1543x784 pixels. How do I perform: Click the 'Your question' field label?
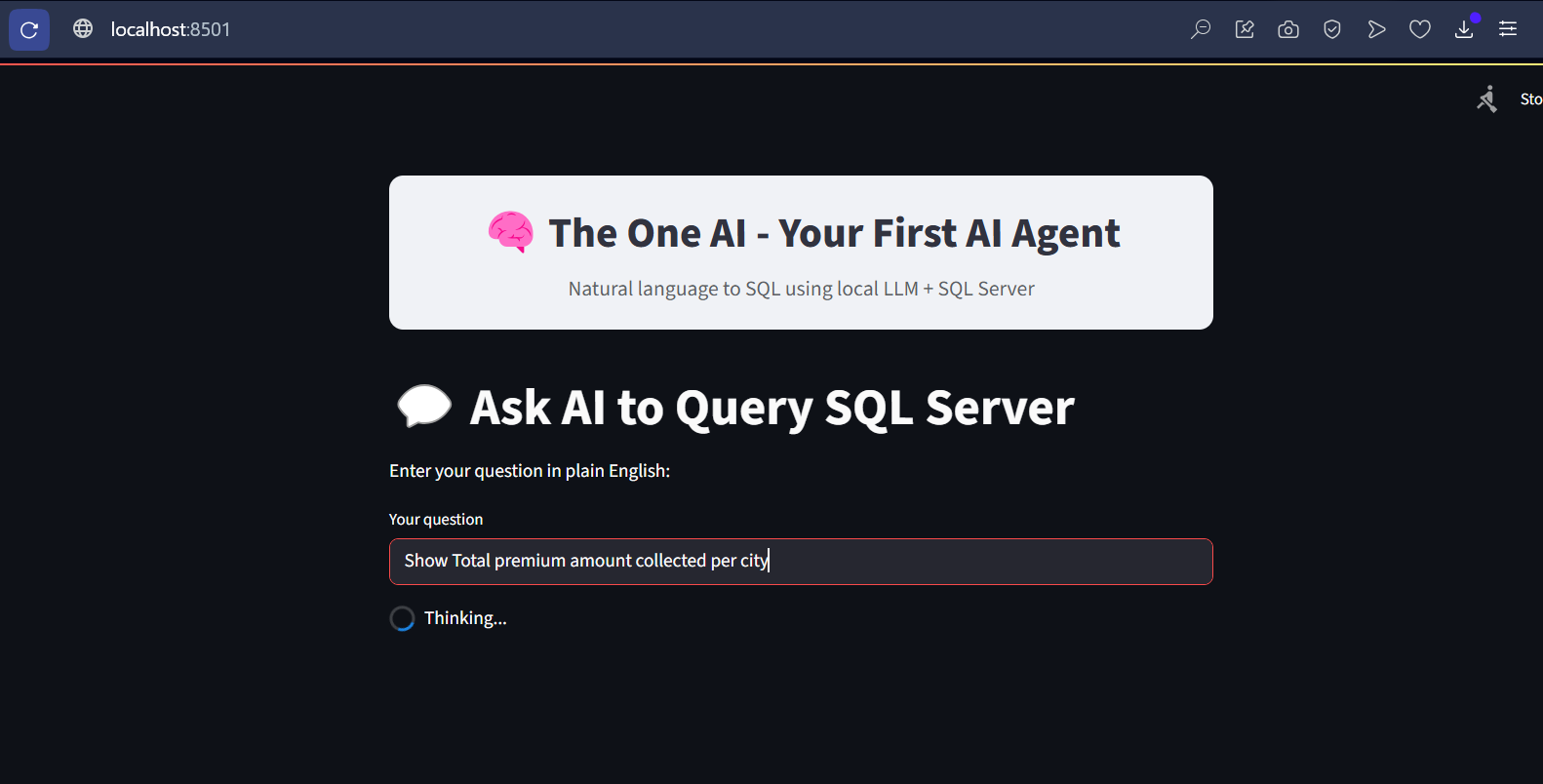[x=436, y=520]
